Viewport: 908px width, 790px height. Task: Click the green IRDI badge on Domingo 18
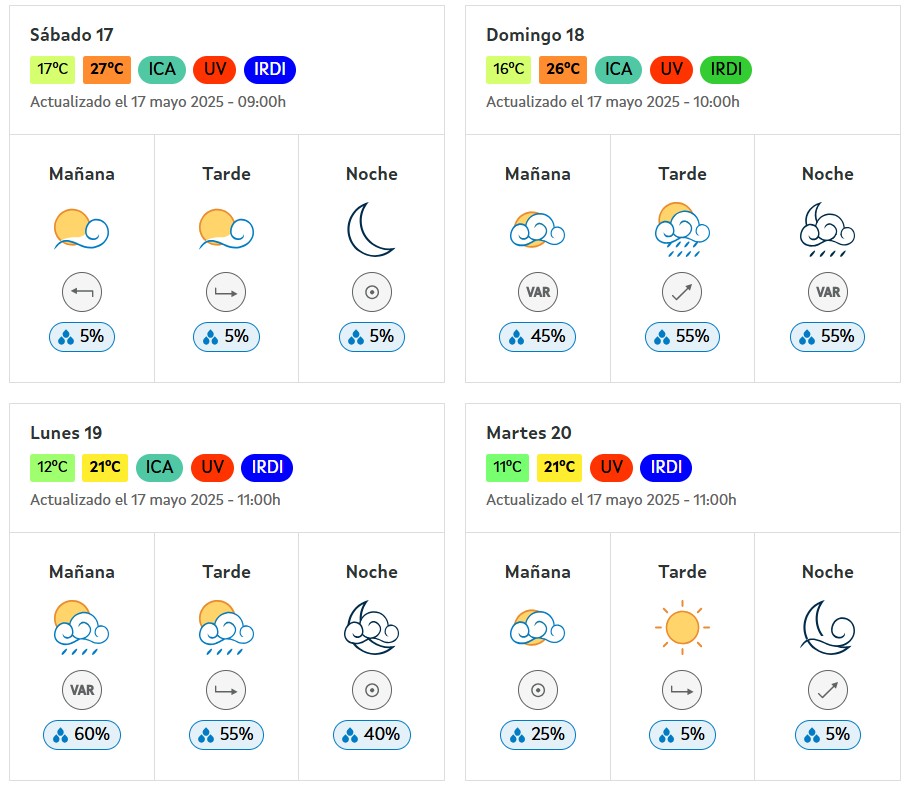726,70
